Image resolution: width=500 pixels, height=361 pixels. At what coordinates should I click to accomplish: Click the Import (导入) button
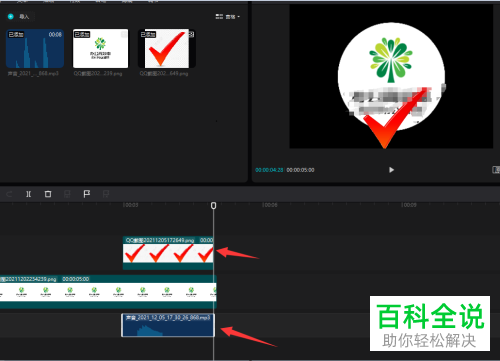20,16
